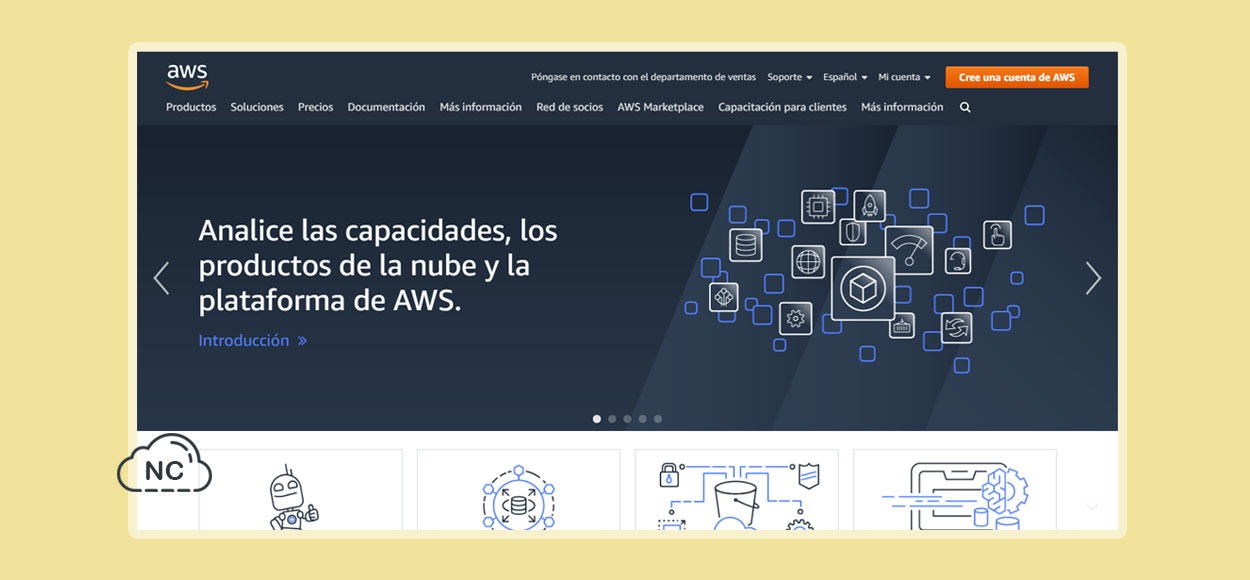
Task: Select the fifth carousel dot
Action: (x=657, y=419)
